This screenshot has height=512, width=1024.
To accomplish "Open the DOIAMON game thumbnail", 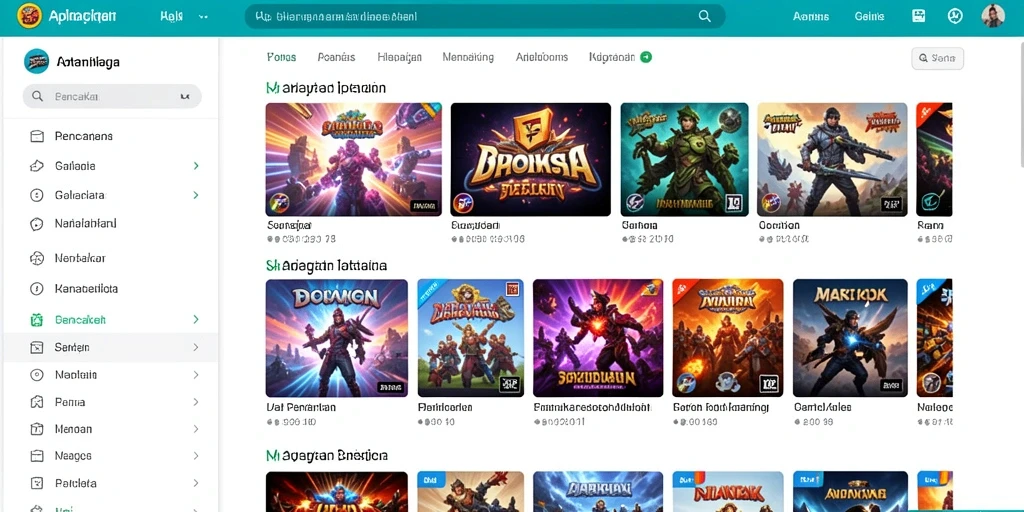I will (336, 338).
